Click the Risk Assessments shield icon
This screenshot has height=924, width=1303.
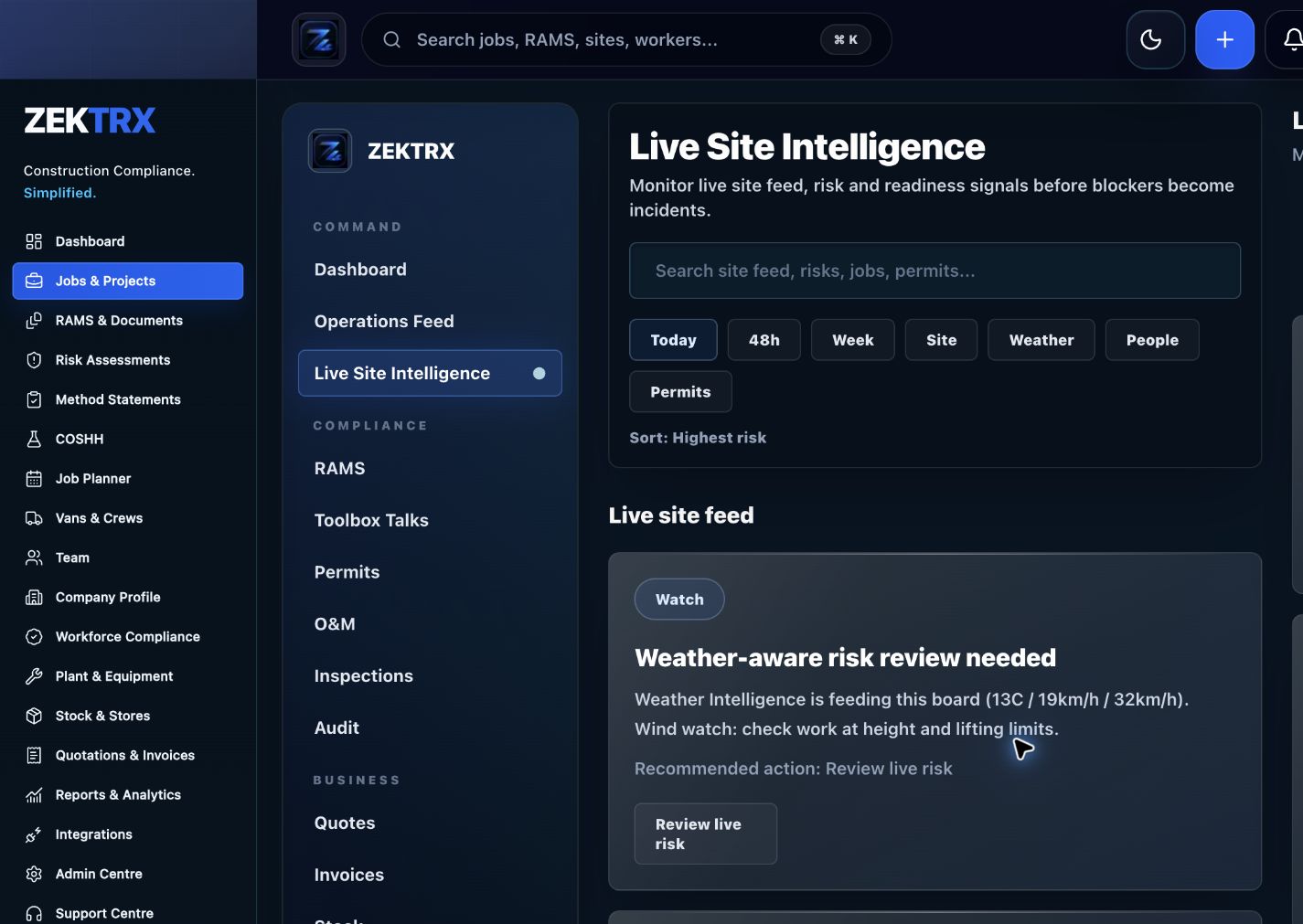point(34,360)
